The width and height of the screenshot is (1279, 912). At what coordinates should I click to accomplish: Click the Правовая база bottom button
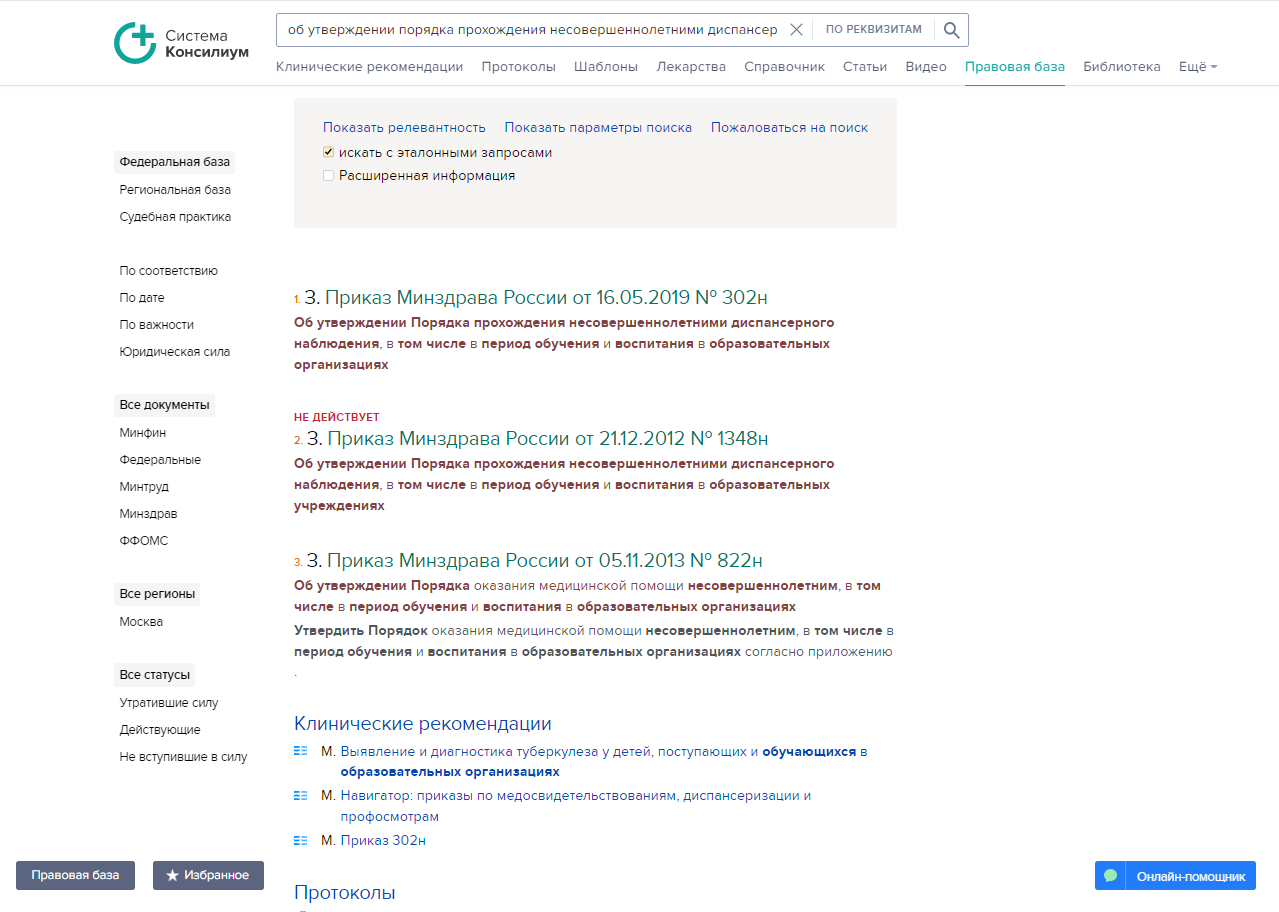[75, 875]
